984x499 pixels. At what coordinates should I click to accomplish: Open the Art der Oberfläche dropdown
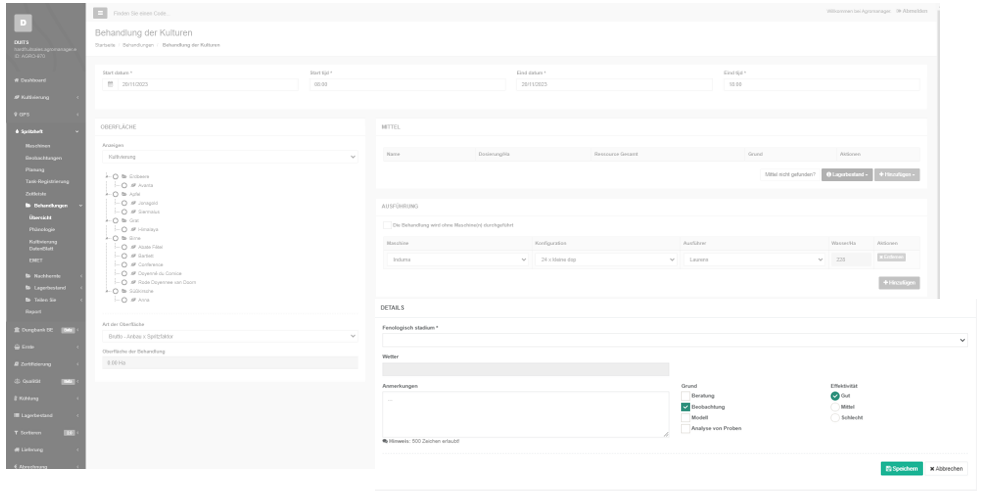230,336
